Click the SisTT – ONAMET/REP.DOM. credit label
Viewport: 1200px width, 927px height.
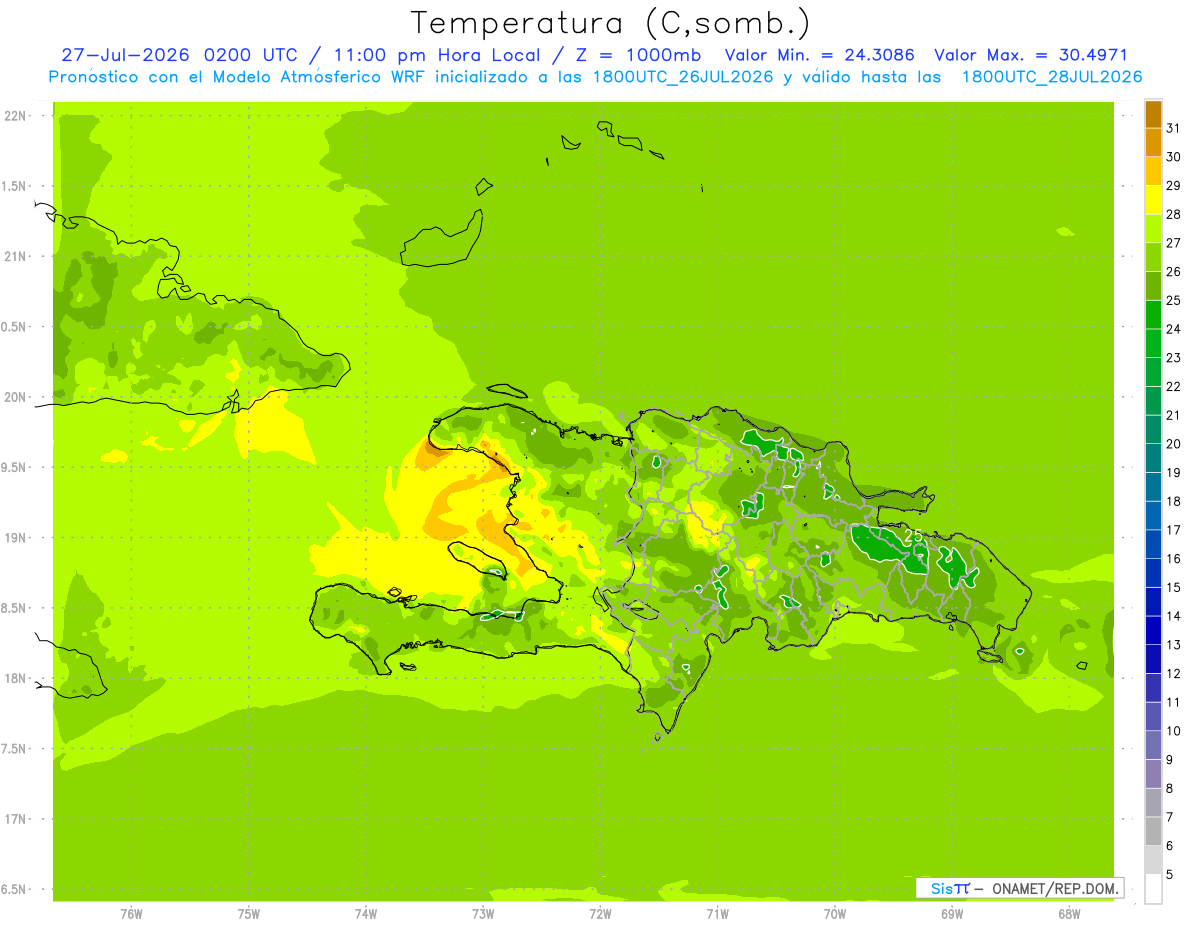click(x=1020, y=888)
